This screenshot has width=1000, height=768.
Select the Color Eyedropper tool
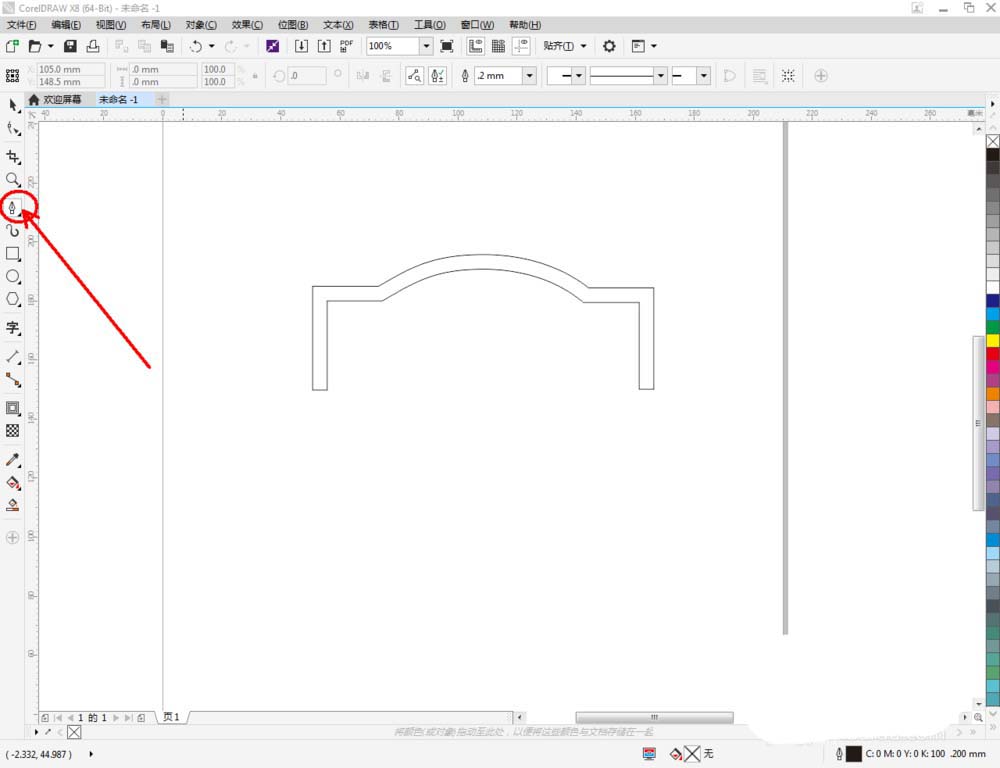coord(13,459)
